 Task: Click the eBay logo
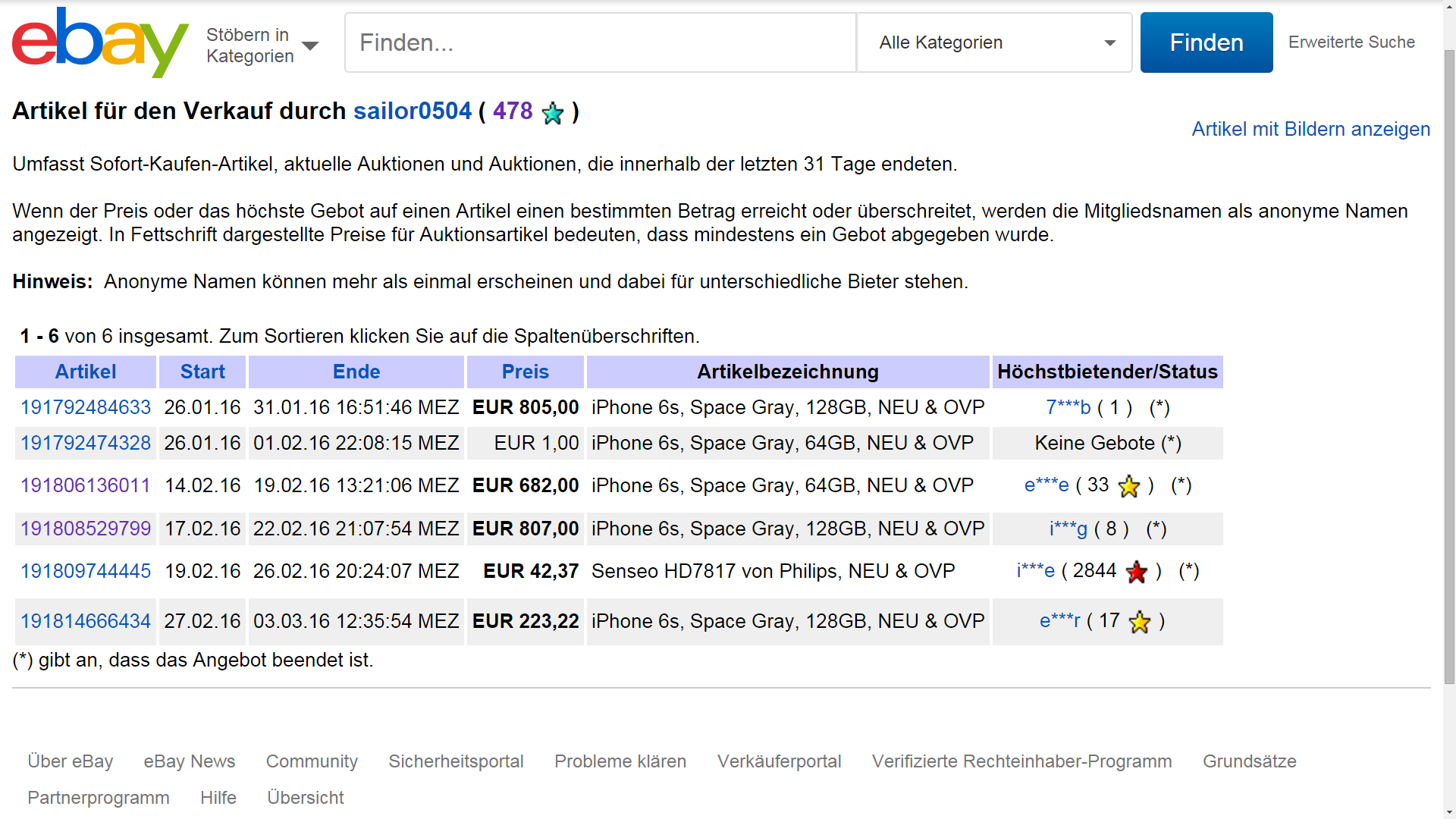(100, 42)
